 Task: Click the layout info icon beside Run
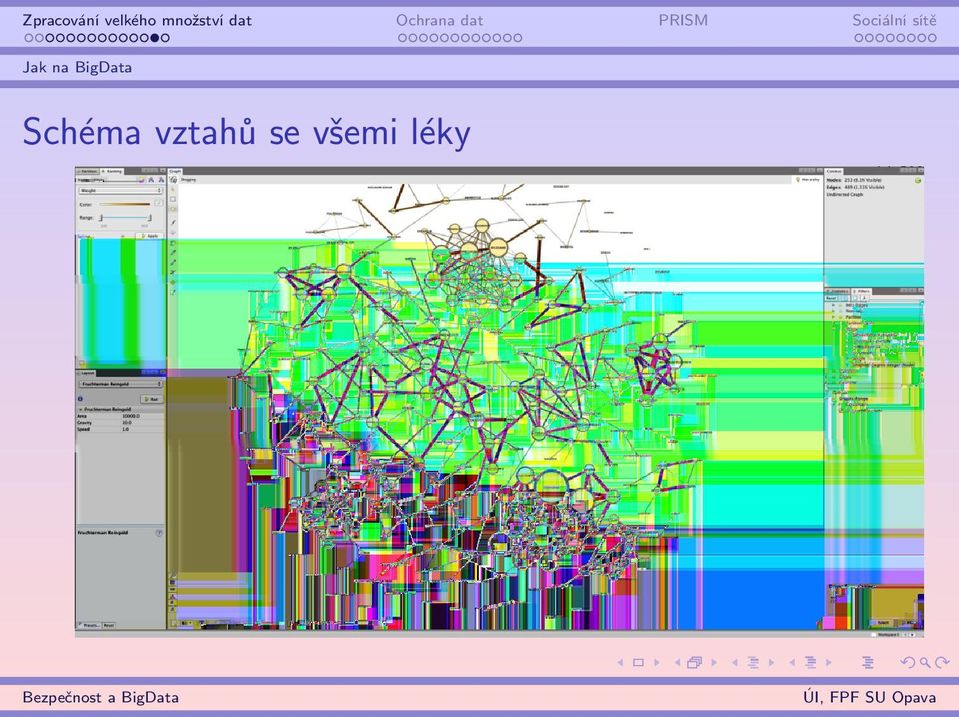[80, 399]
